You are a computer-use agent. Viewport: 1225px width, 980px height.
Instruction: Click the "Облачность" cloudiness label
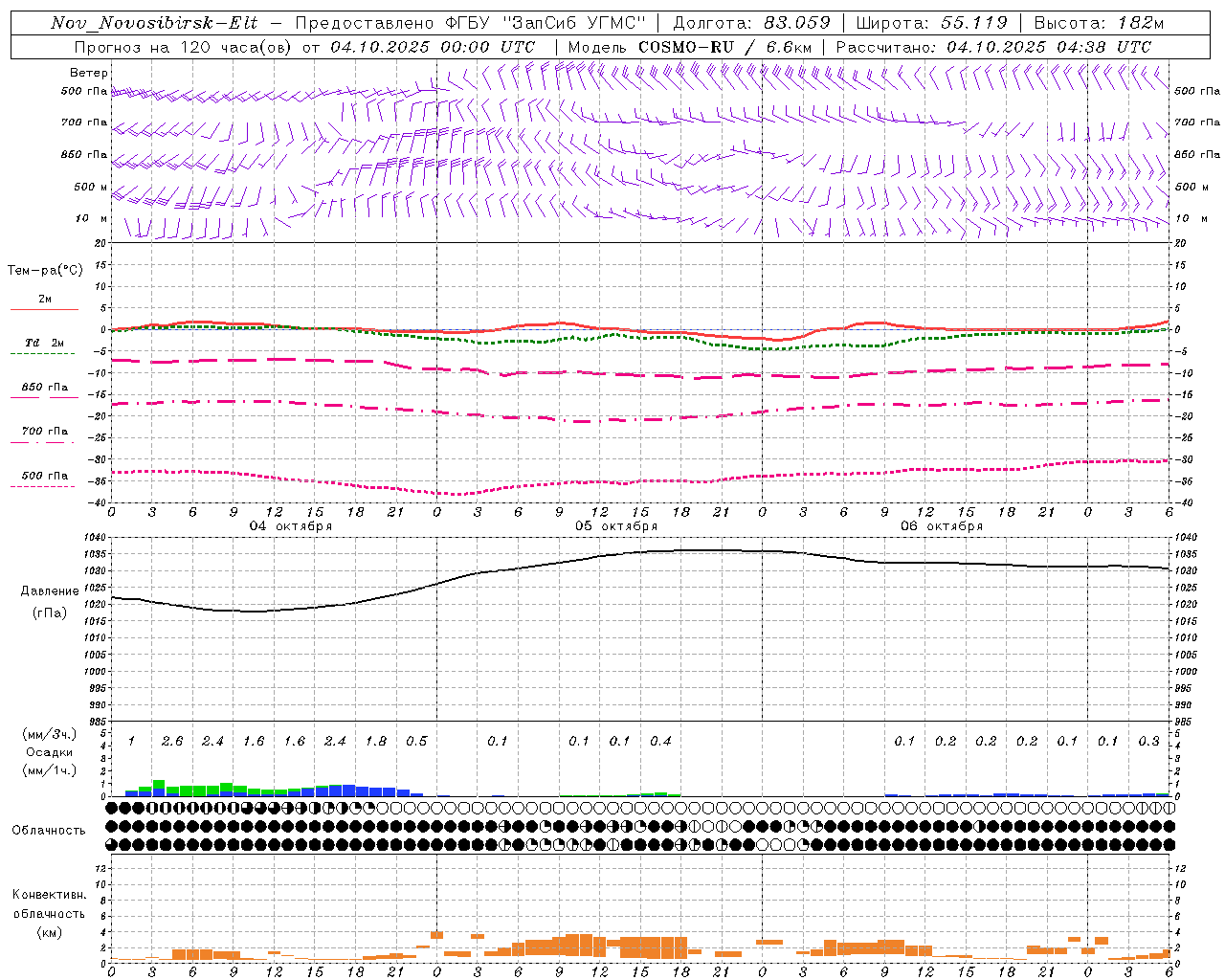tap(49, 831)
